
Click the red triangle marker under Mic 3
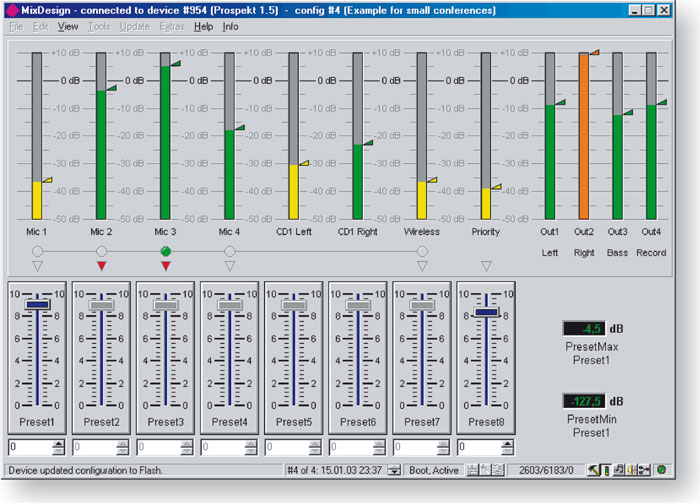pos(166,266)
